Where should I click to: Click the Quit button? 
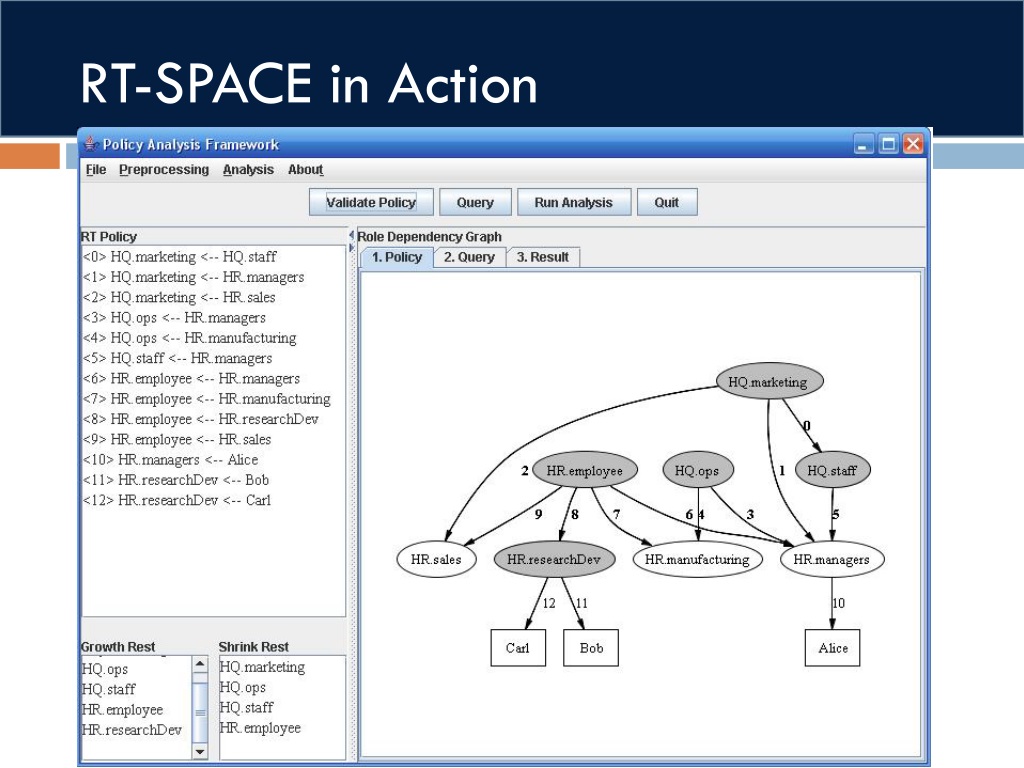pyautogui.click(x=667, y=202)
